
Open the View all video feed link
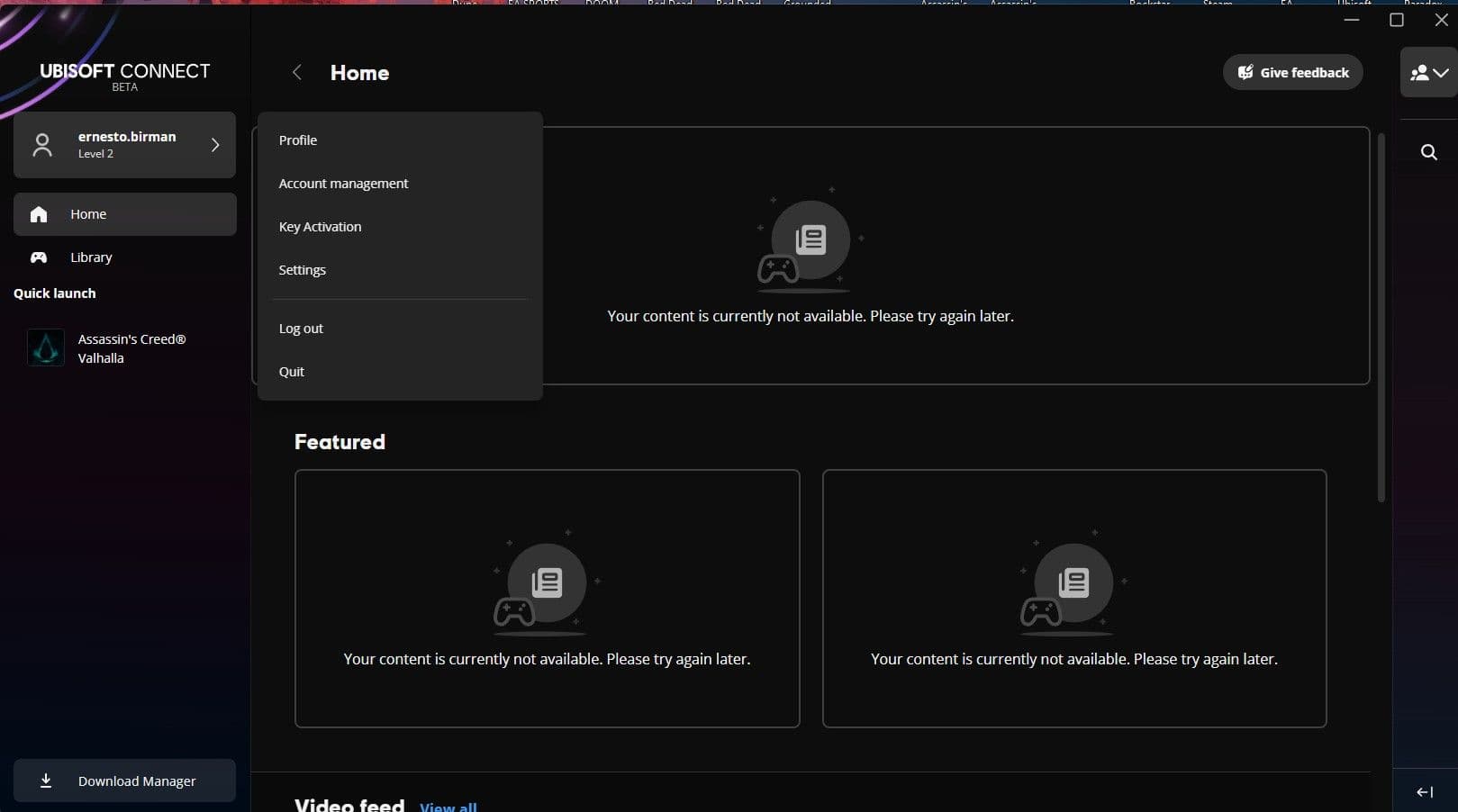click(x=448, y=807)
